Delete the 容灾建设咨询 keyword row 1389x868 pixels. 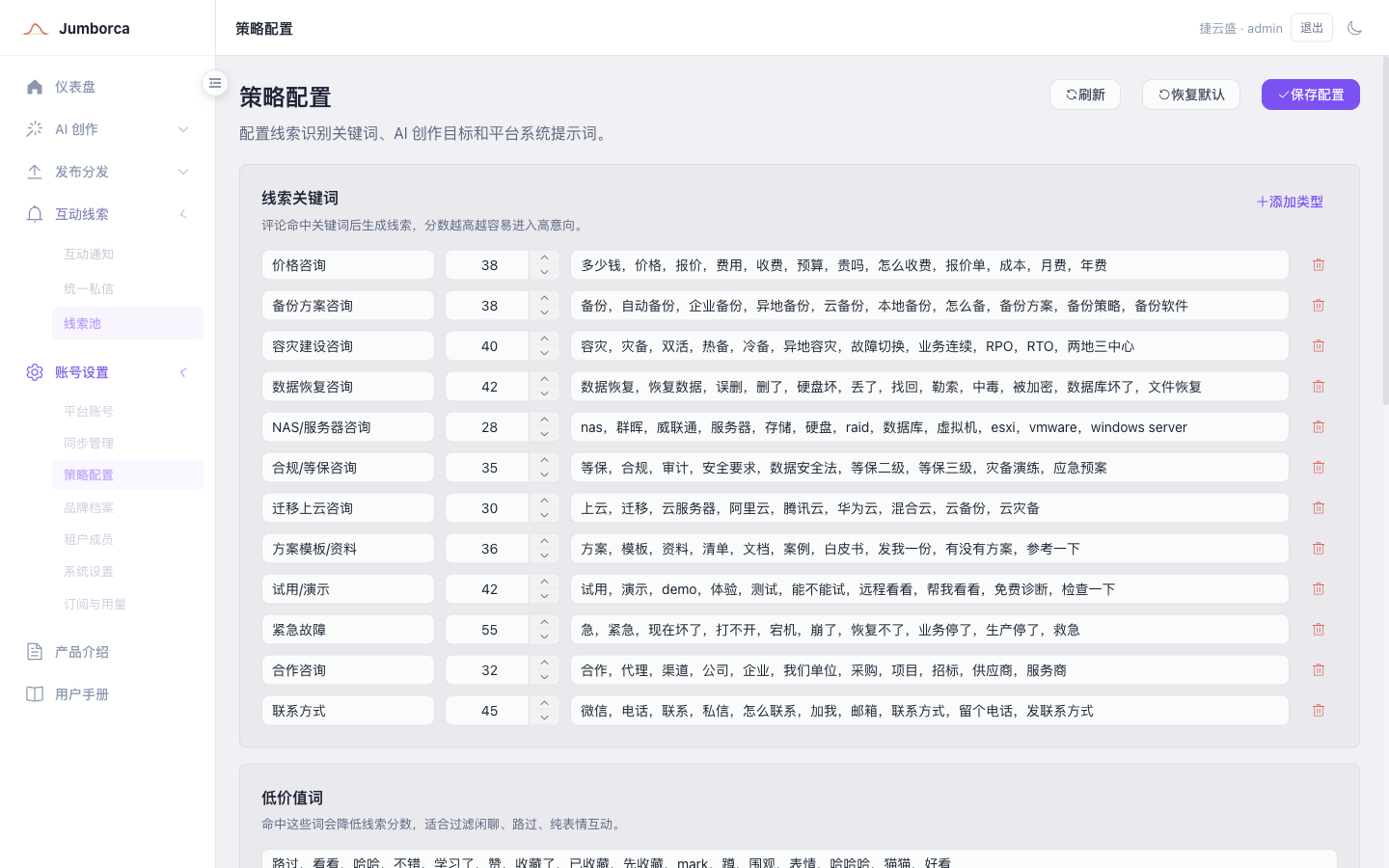[x=1319, y=346]
